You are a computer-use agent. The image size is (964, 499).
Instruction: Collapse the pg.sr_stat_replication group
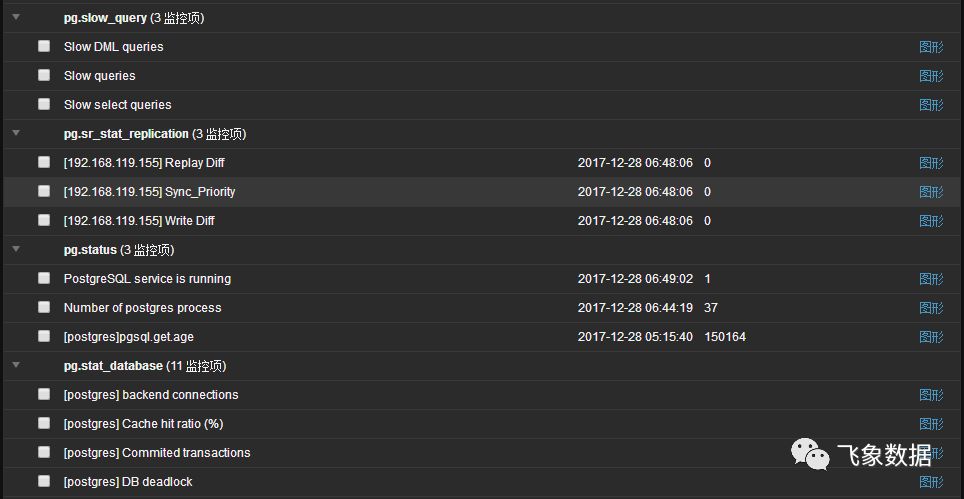[14, 133]
